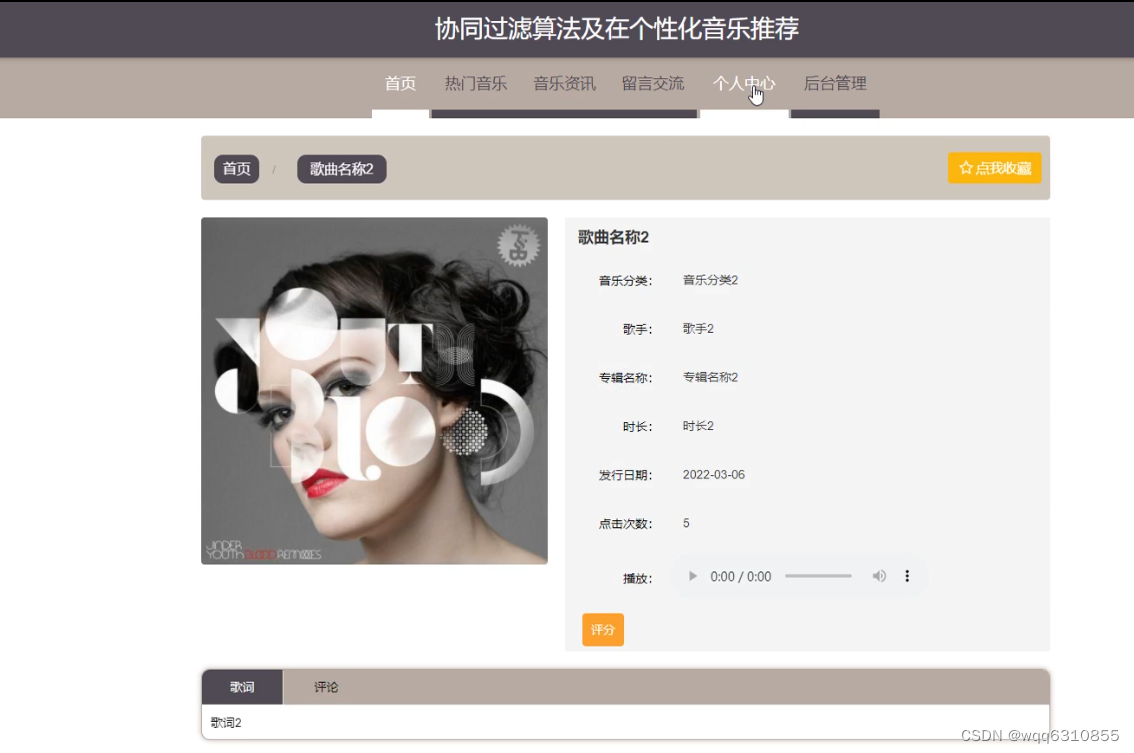
Task: Open 首页 in the navigation bar
Action: [400, 84]
